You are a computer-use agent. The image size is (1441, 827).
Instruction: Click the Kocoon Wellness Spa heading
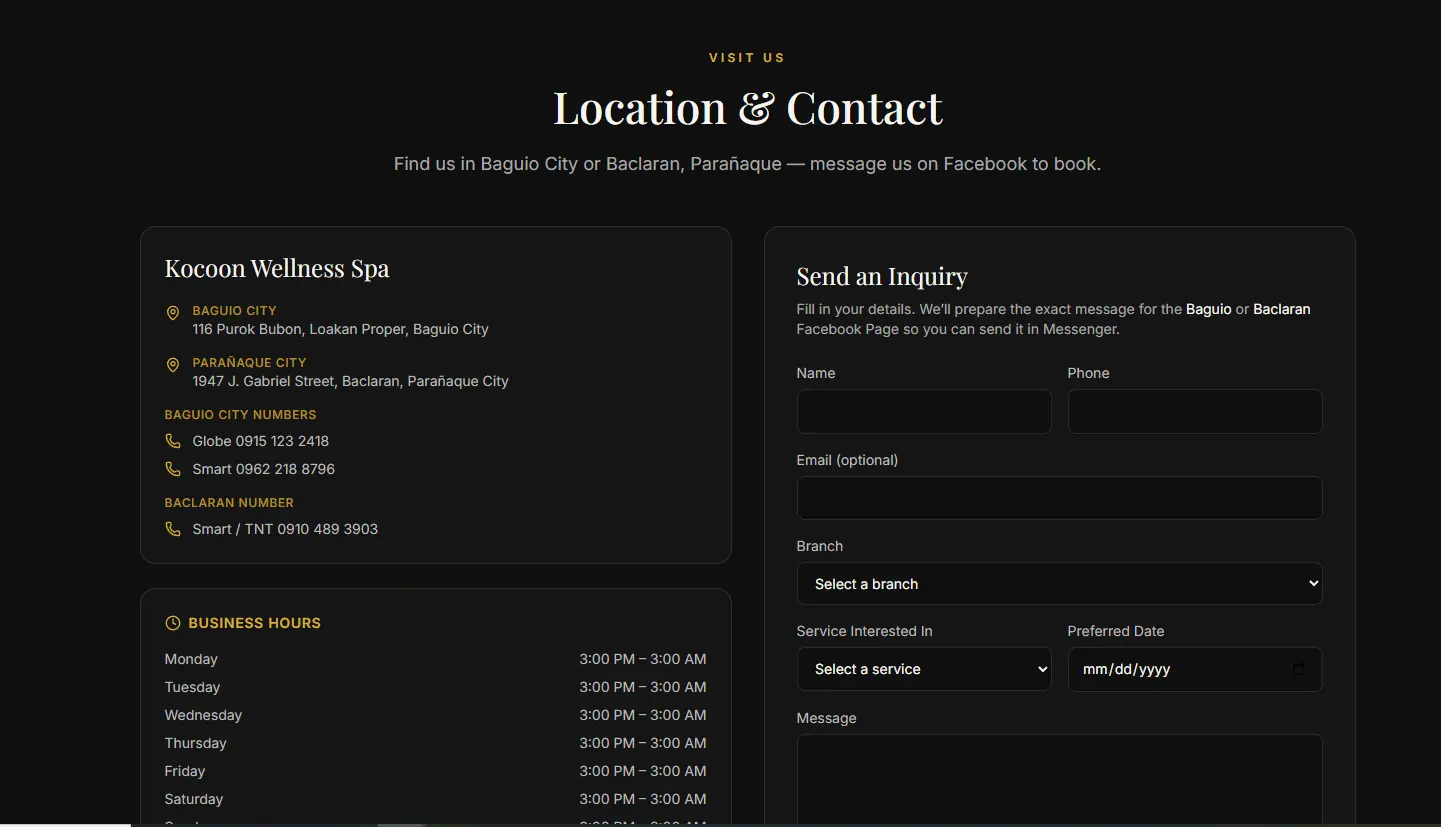point(277,268)
